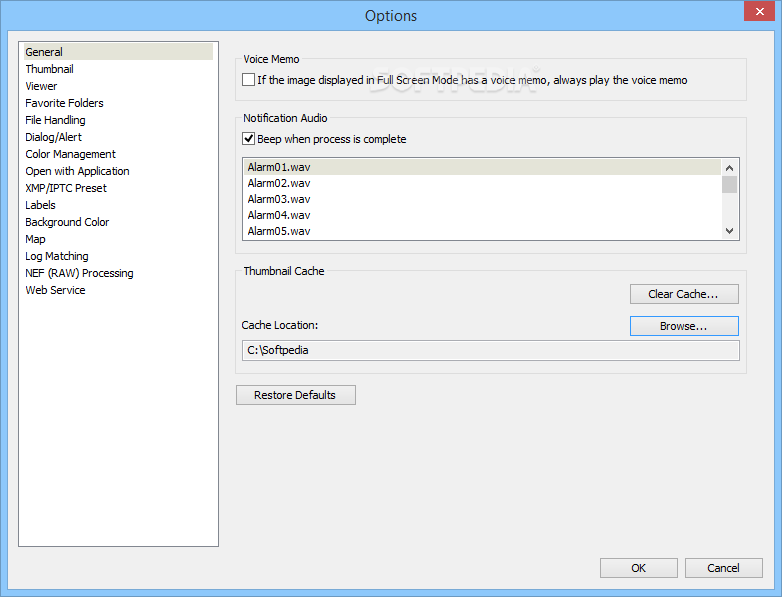Restore default settings

pos(296,395)
